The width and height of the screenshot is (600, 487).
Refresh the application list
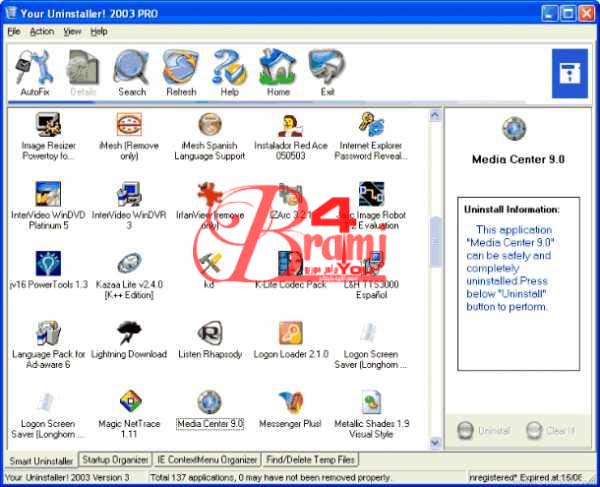181,72
